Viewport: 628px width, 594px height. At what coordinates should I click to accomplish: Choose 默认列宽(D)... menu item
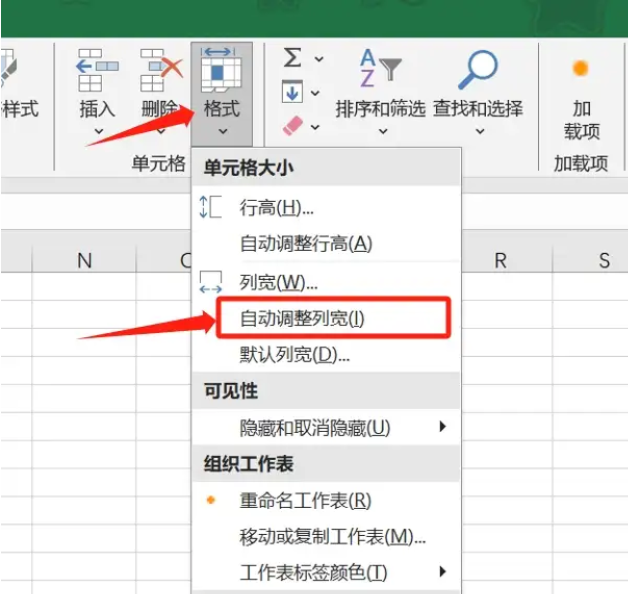click(x=326, y=354)
